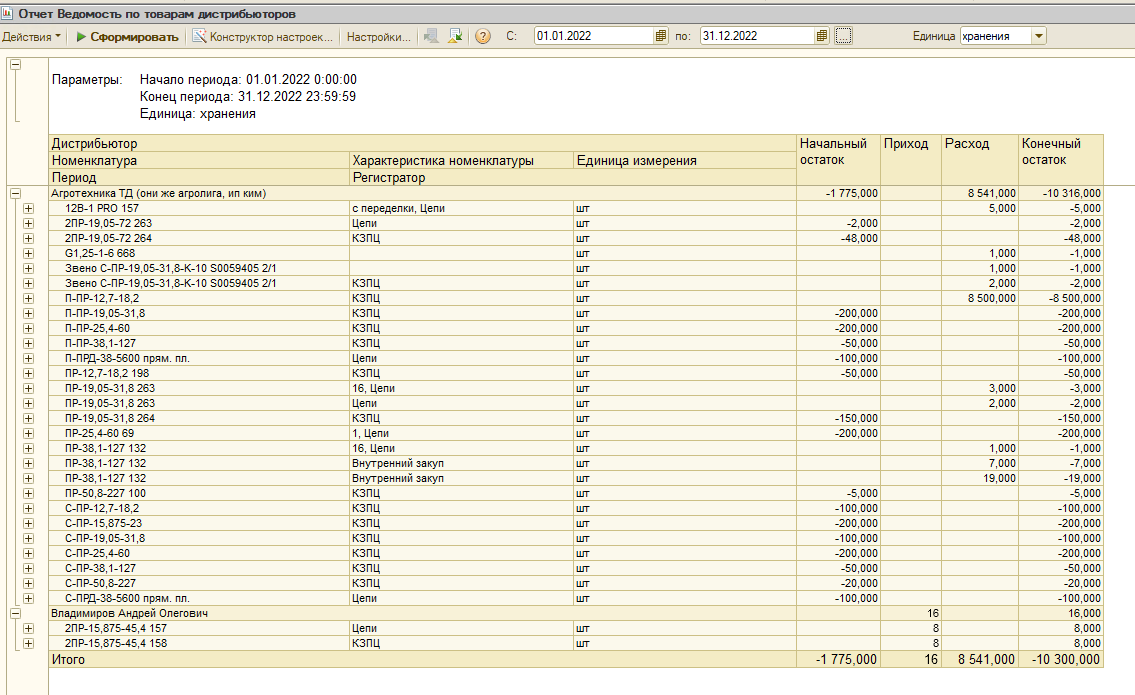
Task: Click the Начальный остаток header
Action: click(x=838, y=159)
